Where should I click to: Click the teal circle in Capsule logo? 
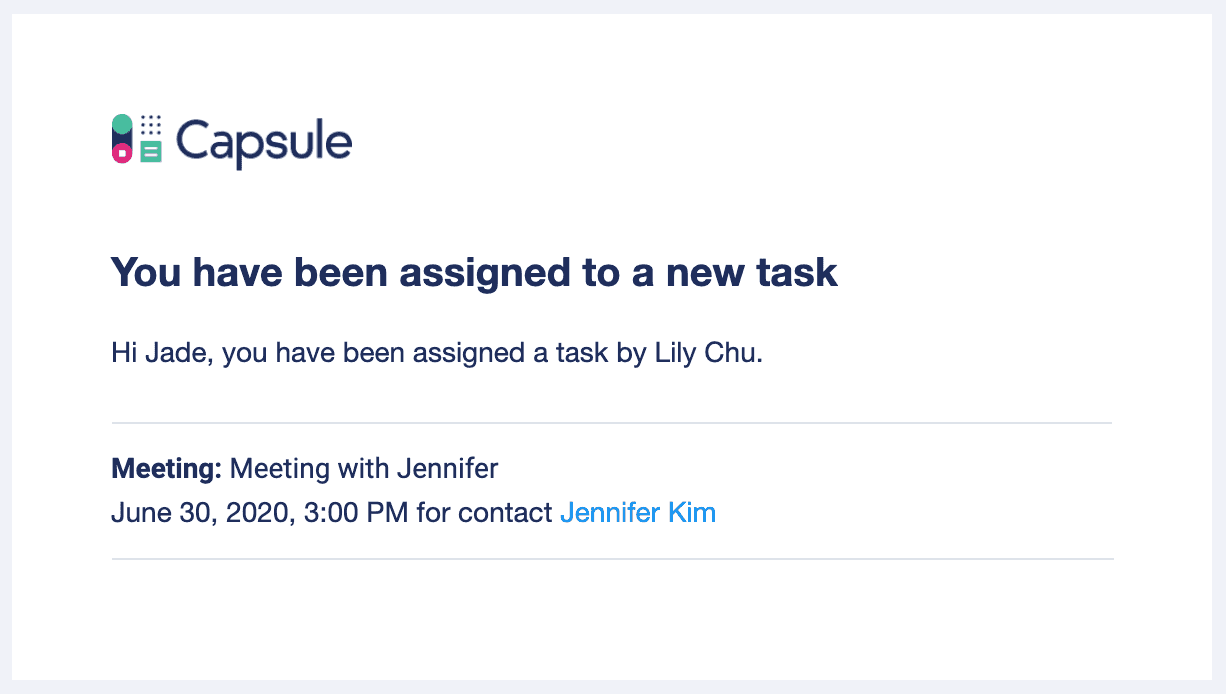122,123
